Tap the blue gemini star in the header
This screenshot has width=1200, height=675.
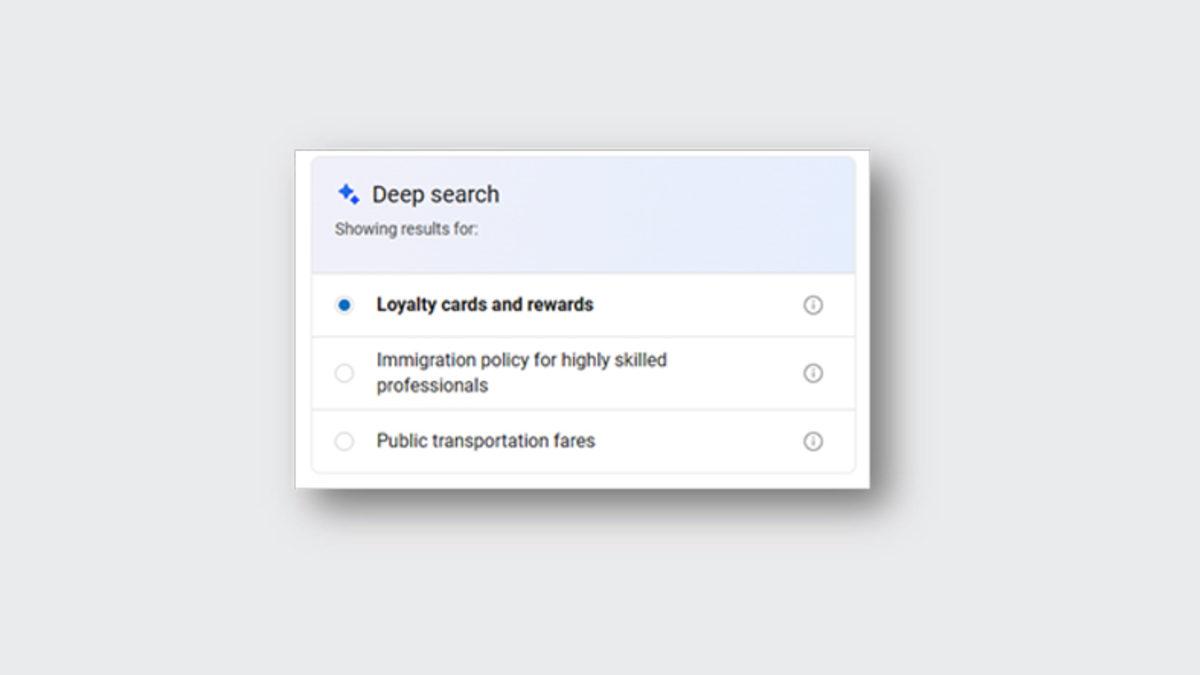click(x=349, y=194)
